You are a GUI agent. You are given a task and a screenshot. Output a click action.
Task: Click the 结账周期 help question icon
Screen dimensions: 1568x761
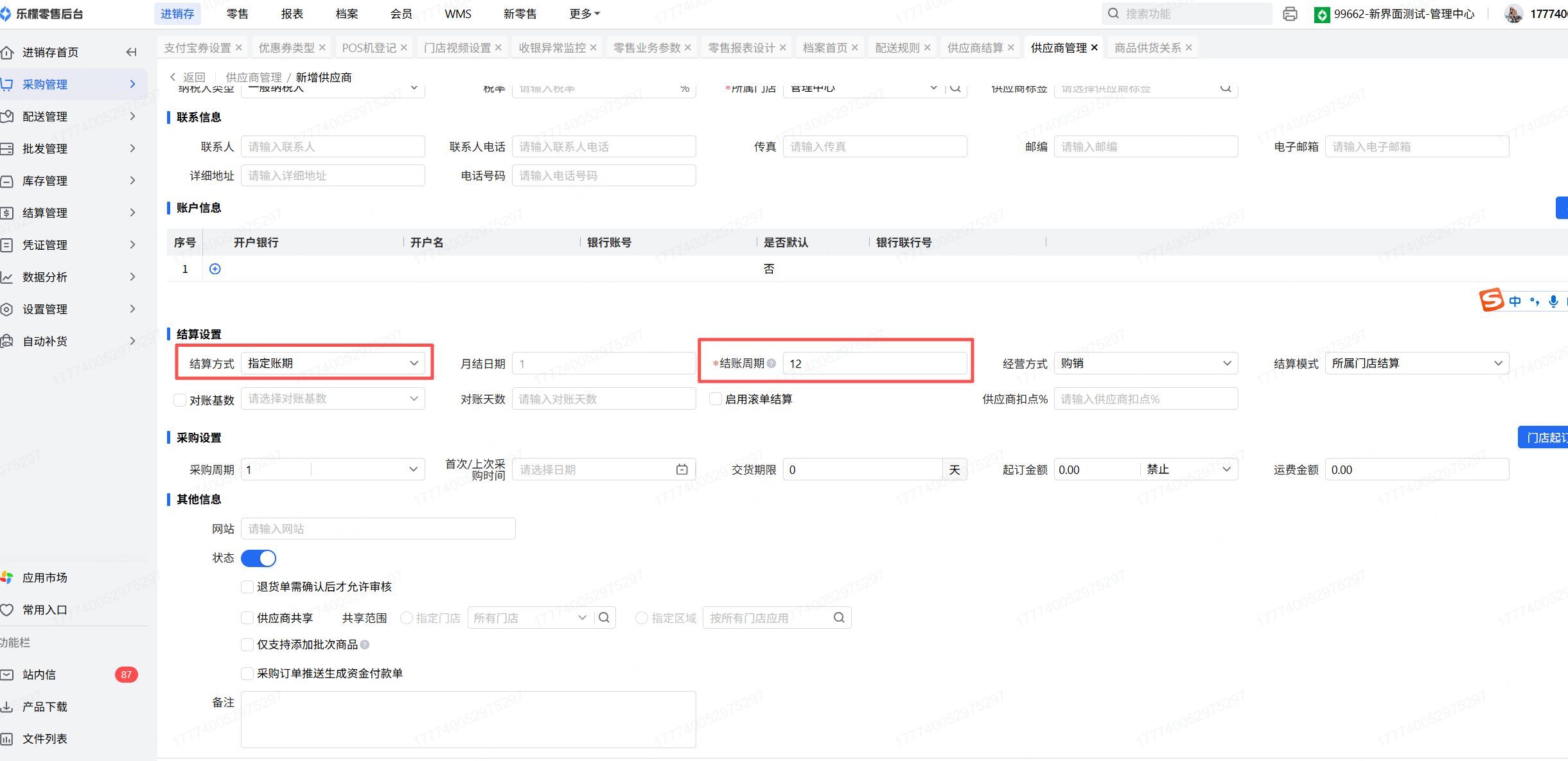coord(771,363)
